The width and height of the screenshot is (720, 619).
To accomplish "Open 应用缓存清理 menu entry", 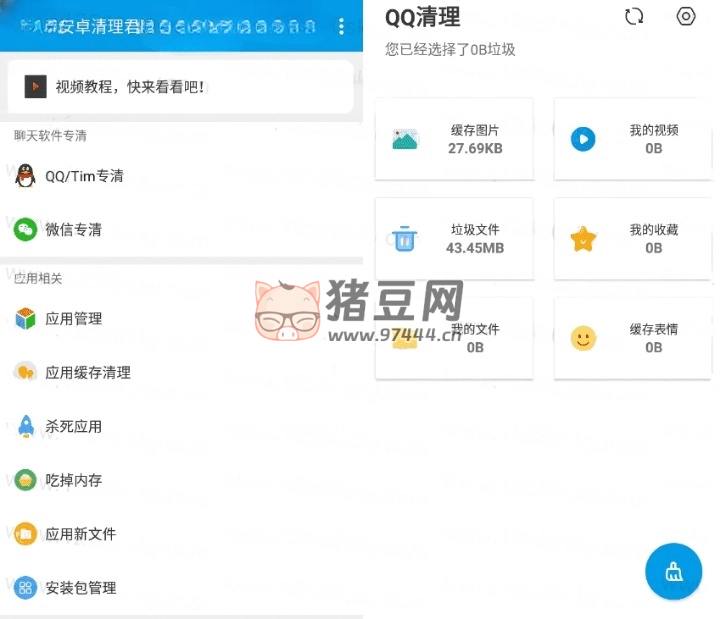I will pos(88,373).
